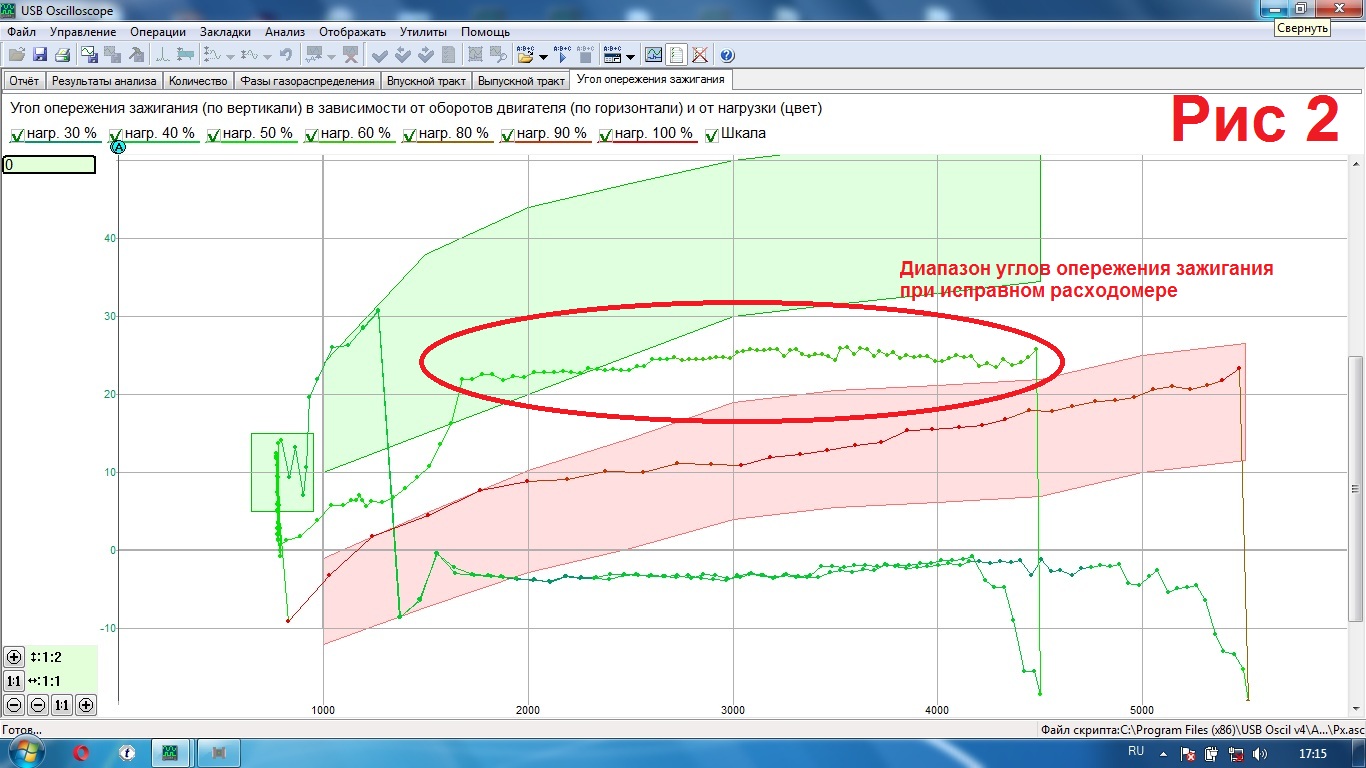Toggle the нагр. 30 % checkbox
This screenshot has width=1366, height=768.
16,135
